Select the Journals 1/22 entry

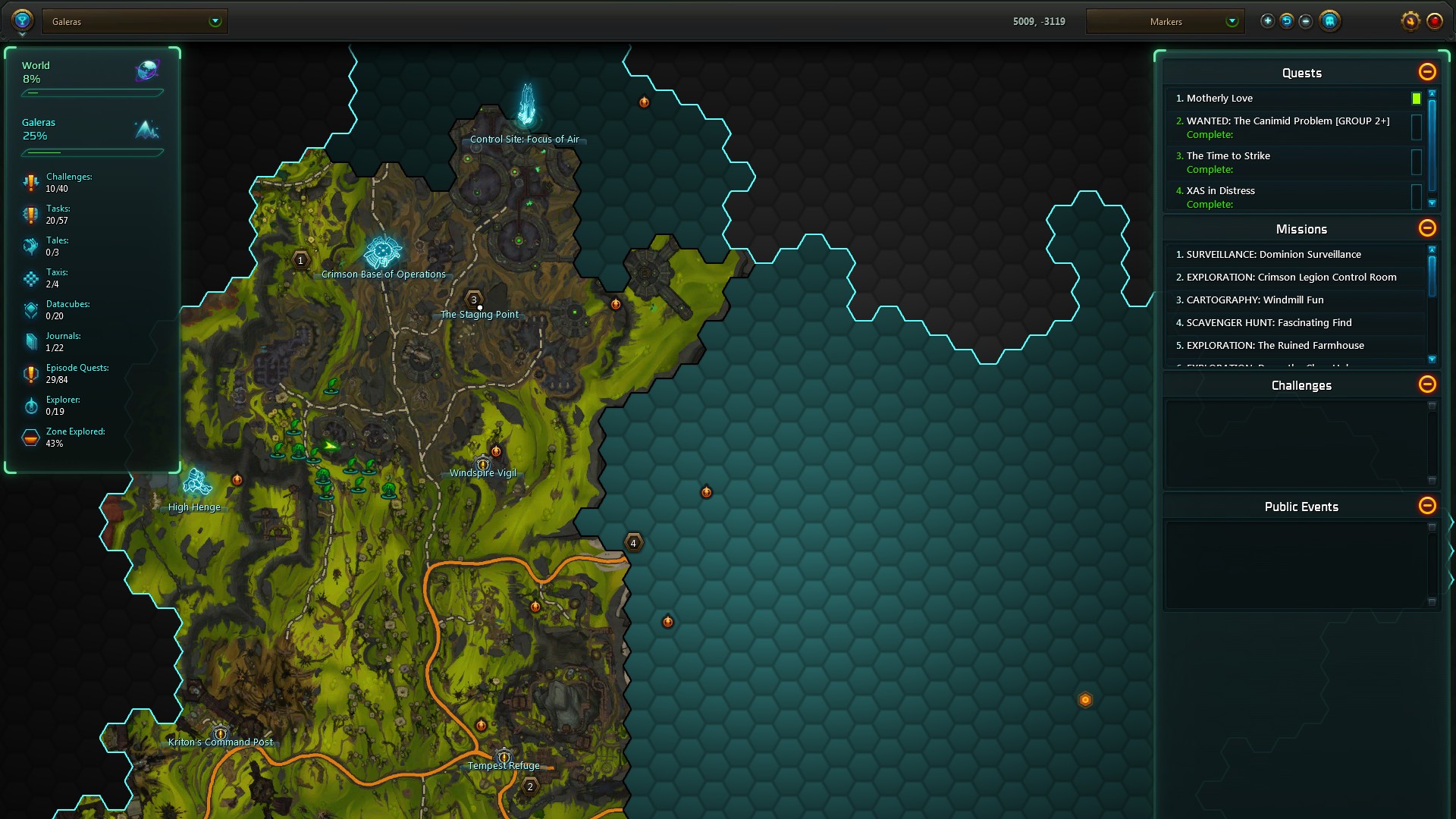coord(63,342)
